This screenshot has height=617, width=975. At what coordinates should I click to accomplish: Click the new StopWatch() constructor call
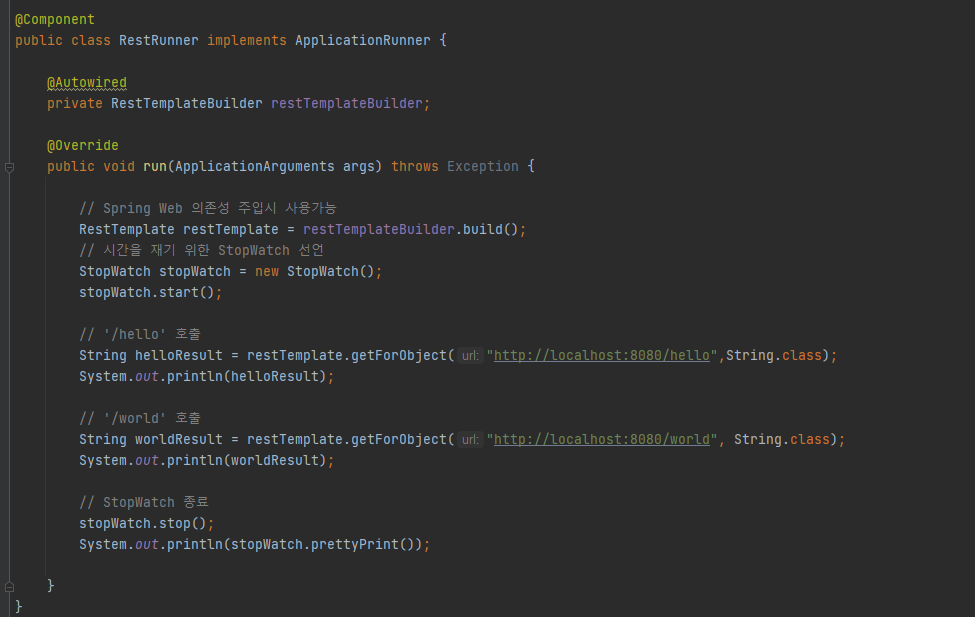315,272
